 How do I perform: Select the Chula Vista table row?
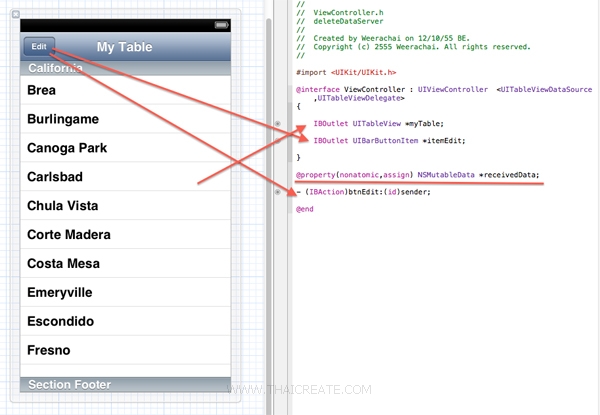tap(126, 205)
